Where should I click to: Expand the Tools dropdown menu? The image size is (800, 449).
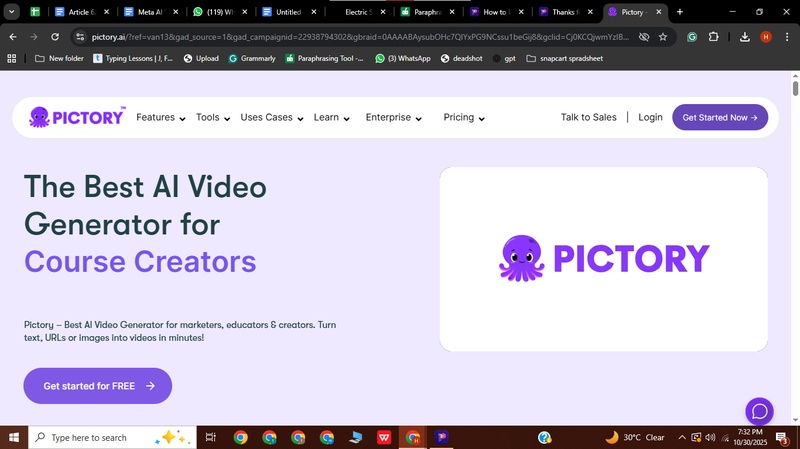(213, 117)
